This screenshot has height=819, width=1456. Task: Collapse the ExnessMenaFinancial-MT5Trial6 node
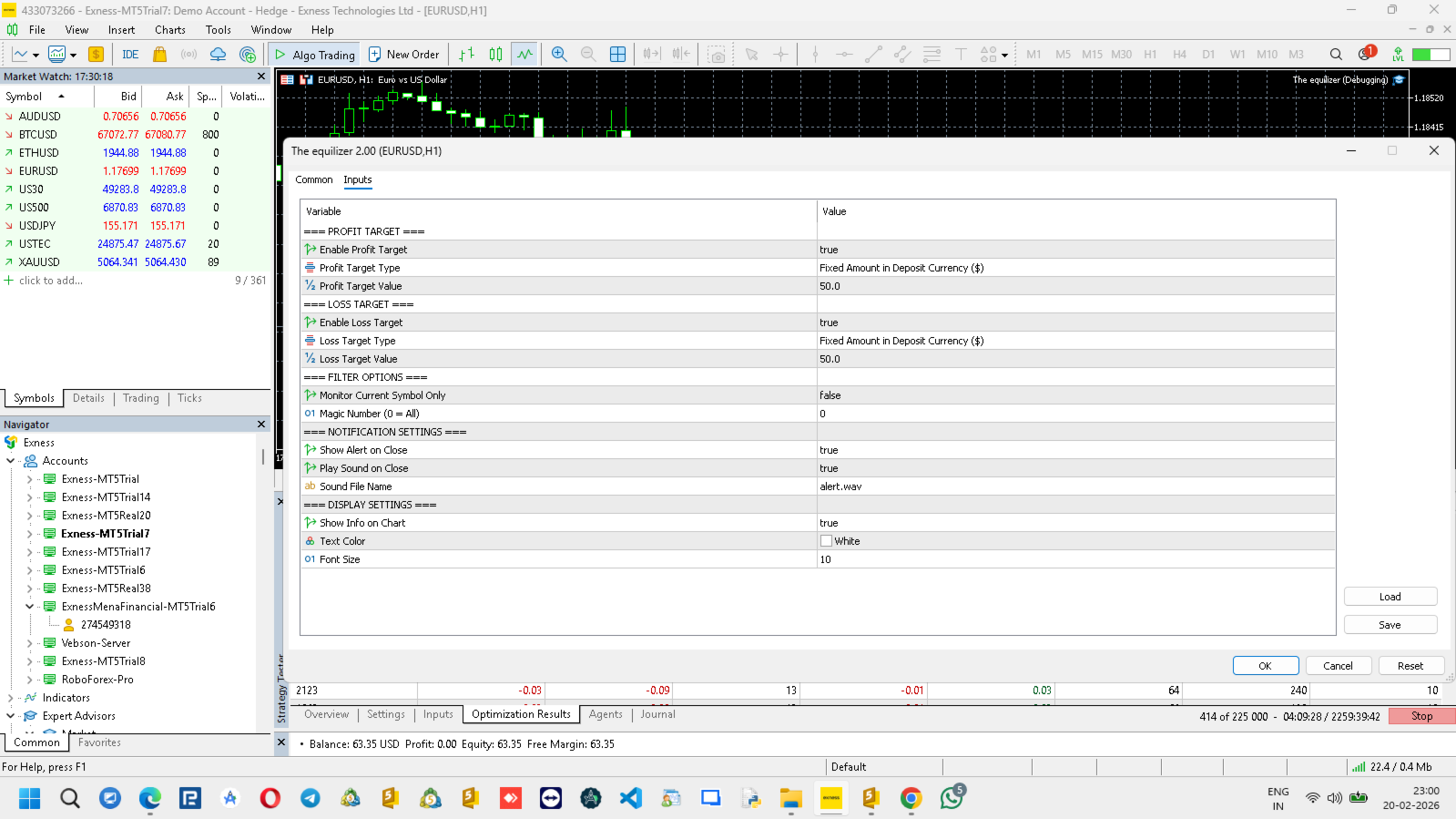click(29, 607)
